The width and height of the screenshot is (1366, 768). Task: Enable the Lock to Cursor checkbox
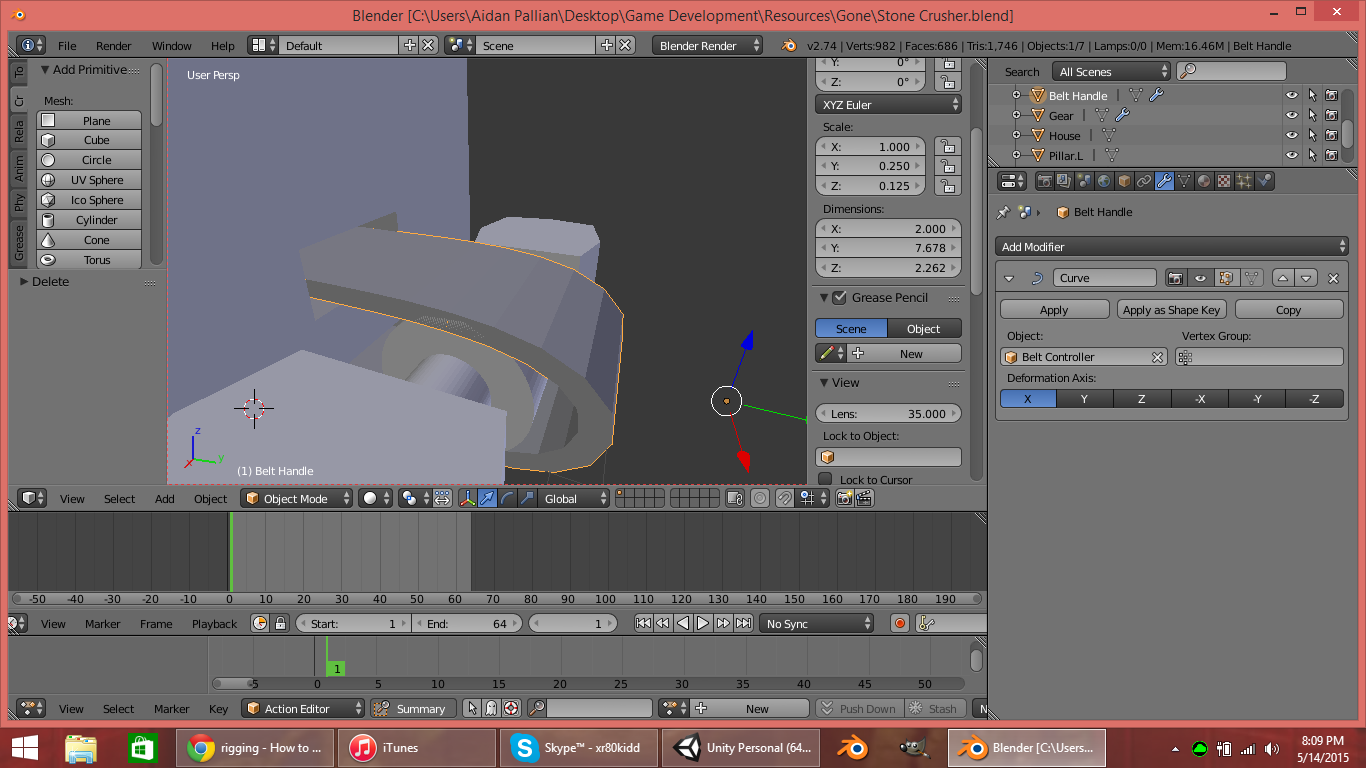[825, 479]
